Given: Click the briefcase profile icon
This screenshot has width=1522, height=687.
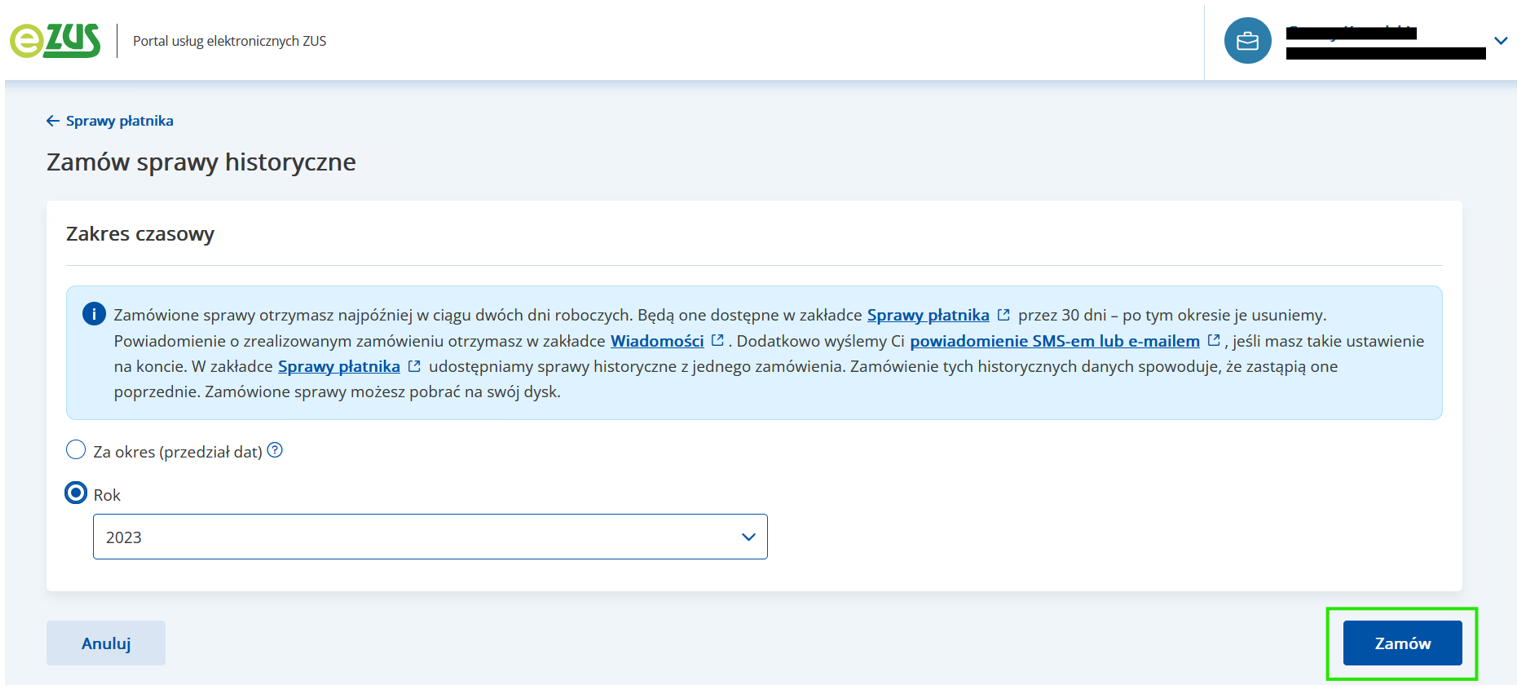Looking at the screenshot, I should pos(1247,41).
